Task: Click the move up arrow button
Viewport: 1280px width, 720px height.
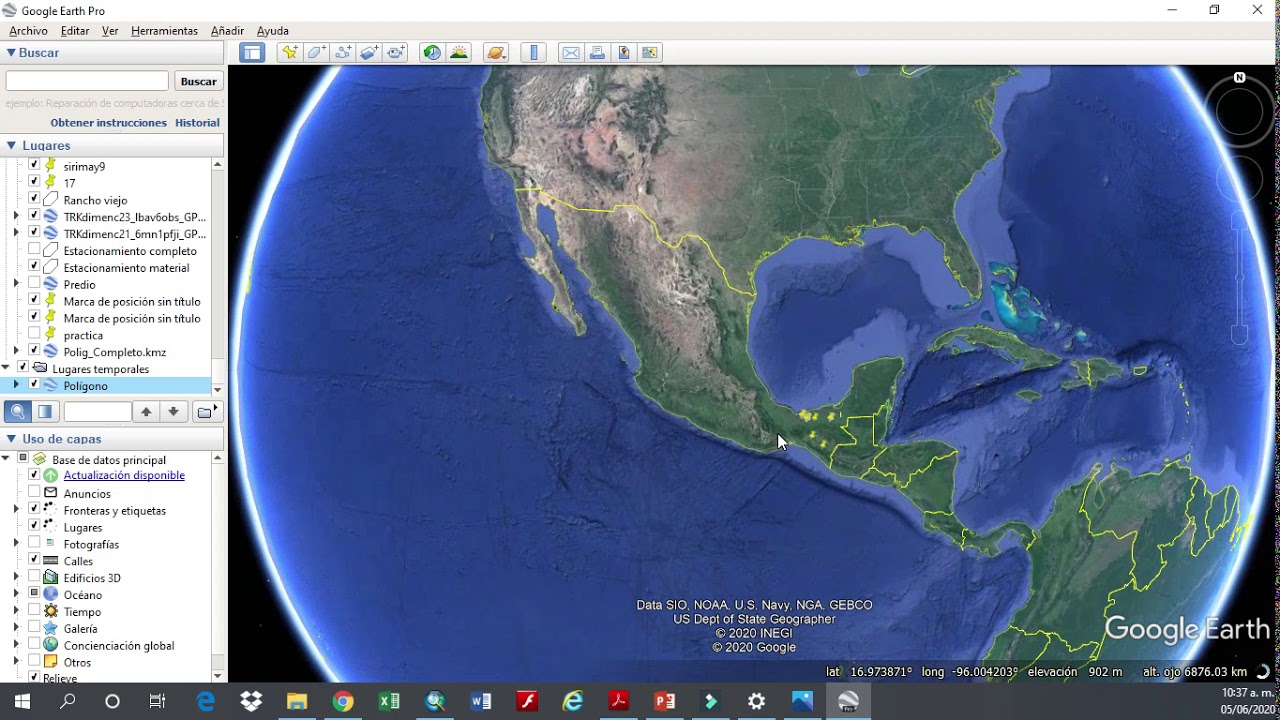Action: click(x=146, y=411)
